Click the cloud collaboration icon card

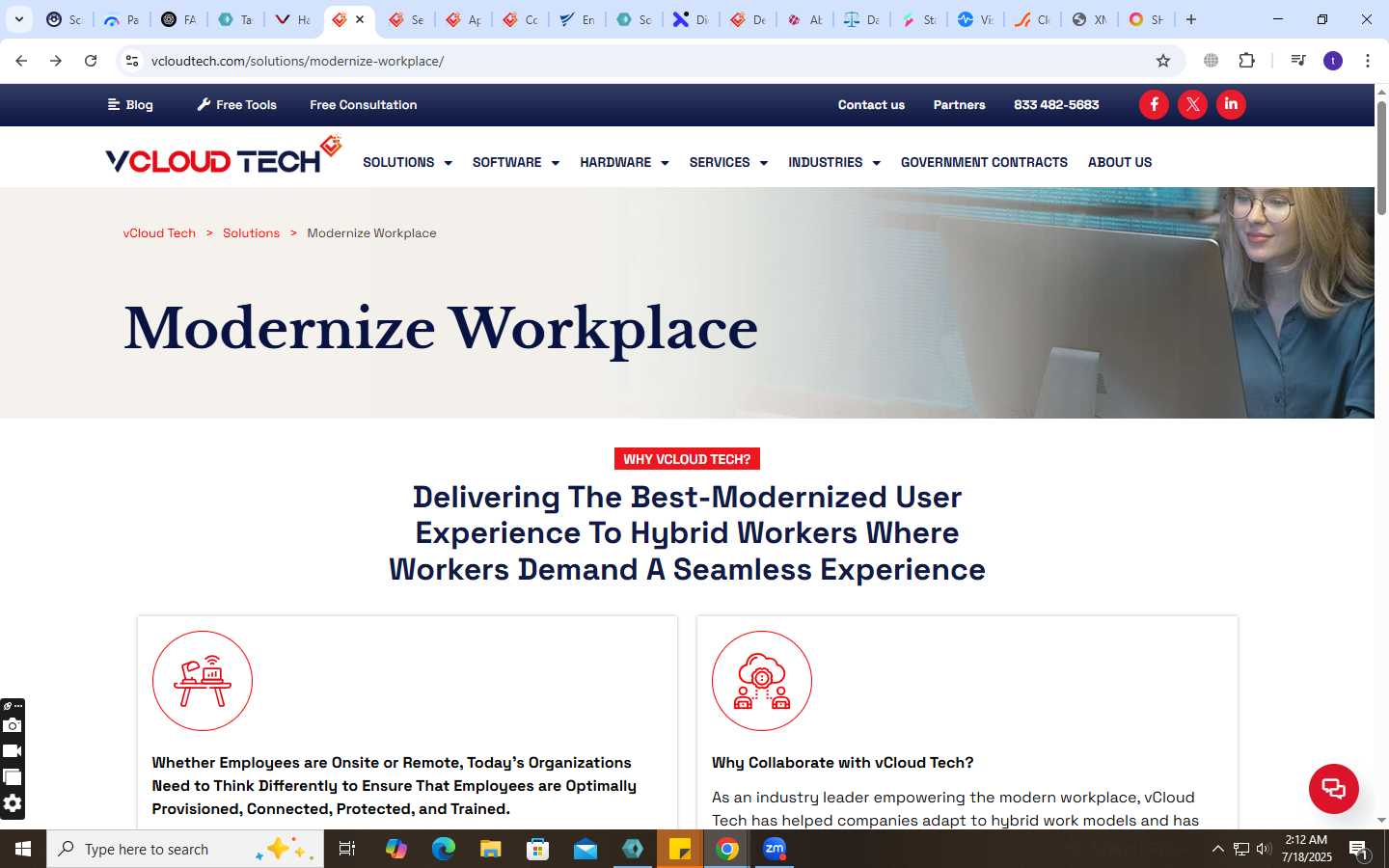coord(762,681)
